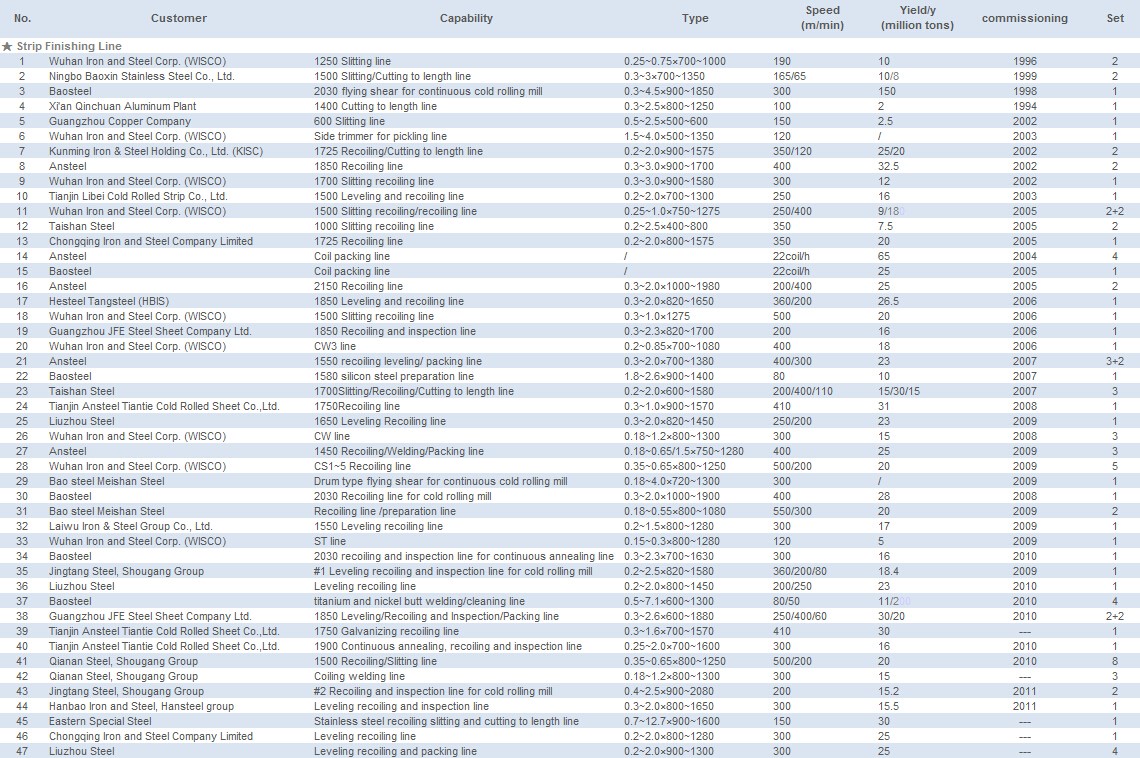Screen dimensions: 1140x758
Task: Click yield value 15/30/15
Action: (899, 391)
